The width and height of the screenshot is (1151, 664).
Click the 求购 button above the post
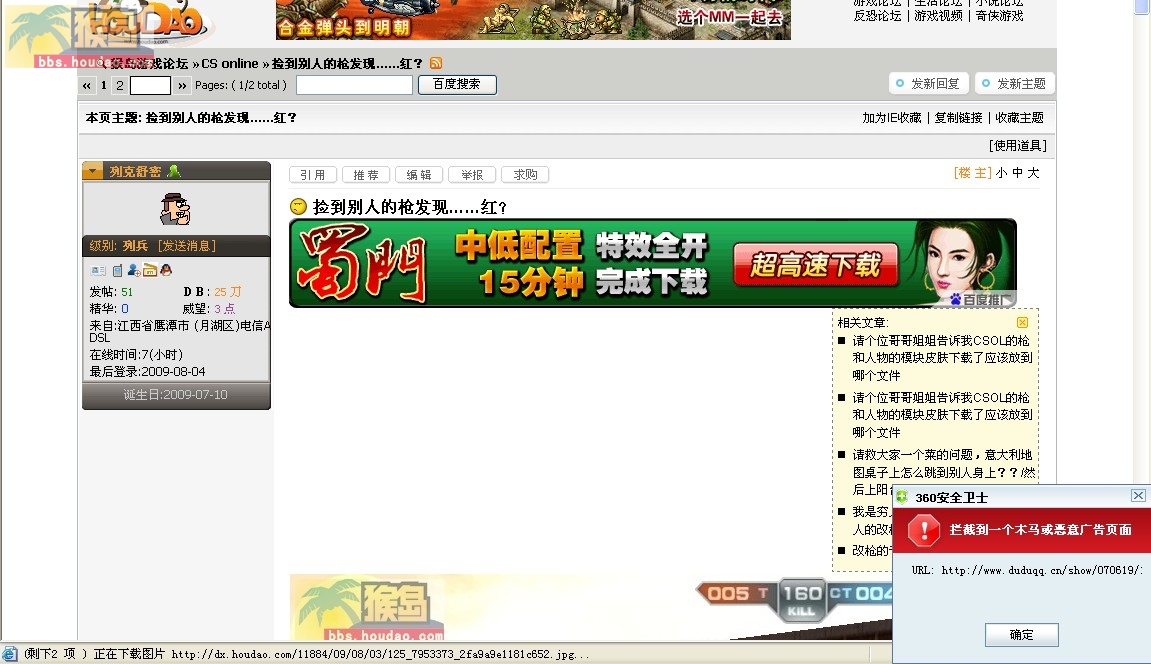pyautogui.click(x=525, y=175)
